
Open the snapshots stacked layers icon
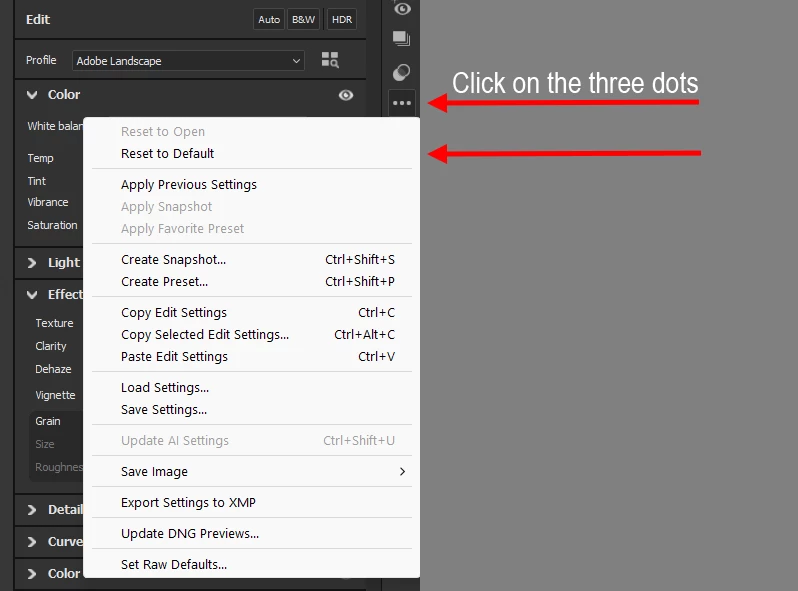click(402, 39)
